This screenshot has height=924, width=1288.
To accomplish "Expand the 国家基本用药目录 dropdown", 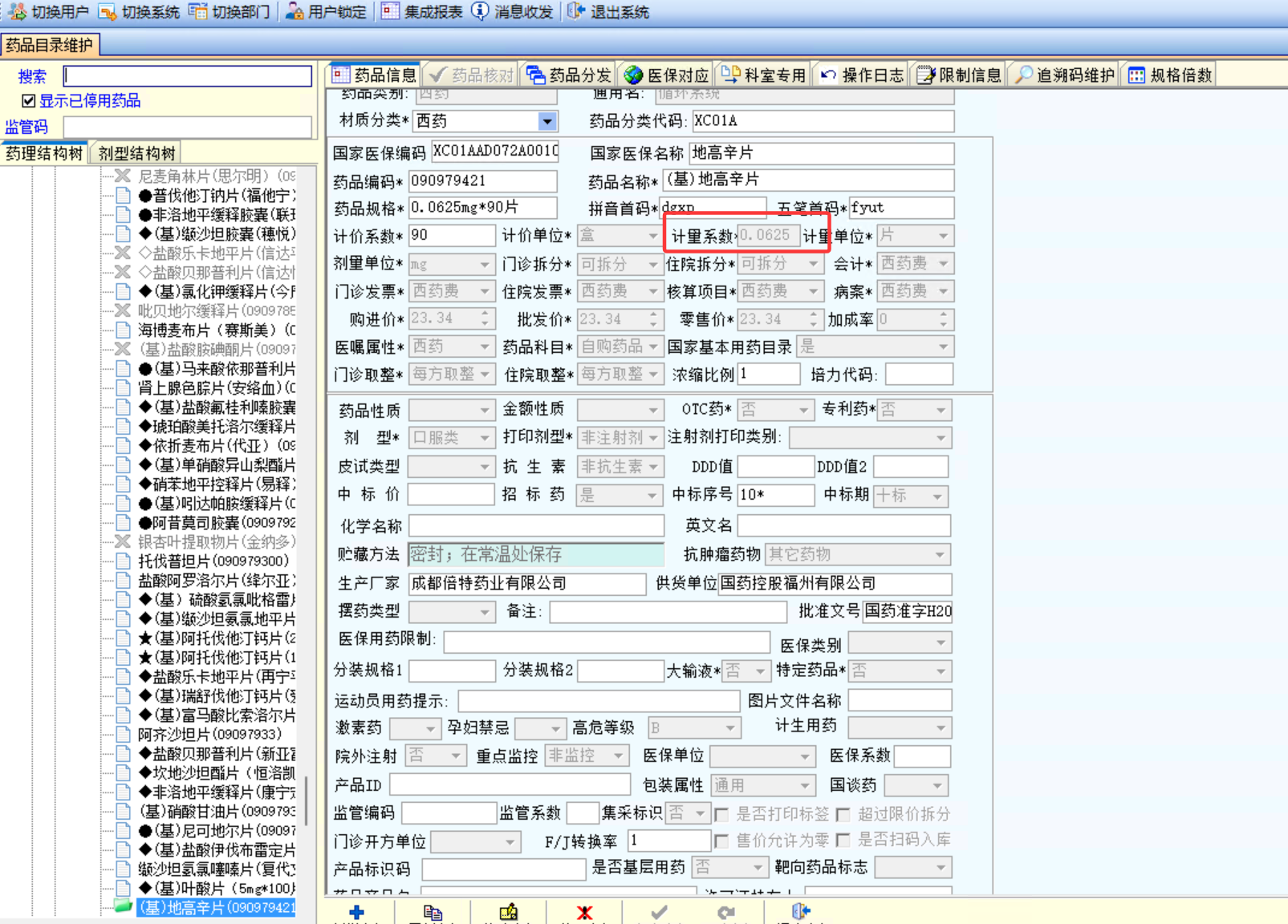I will point(944,346).
